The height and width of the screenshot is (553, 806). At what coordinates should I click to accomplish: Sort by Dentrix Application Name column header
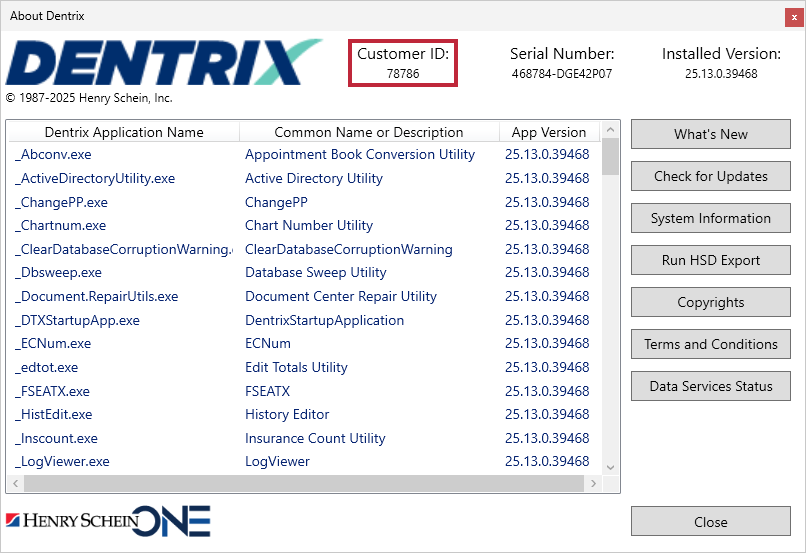click(x=124, y=132)
